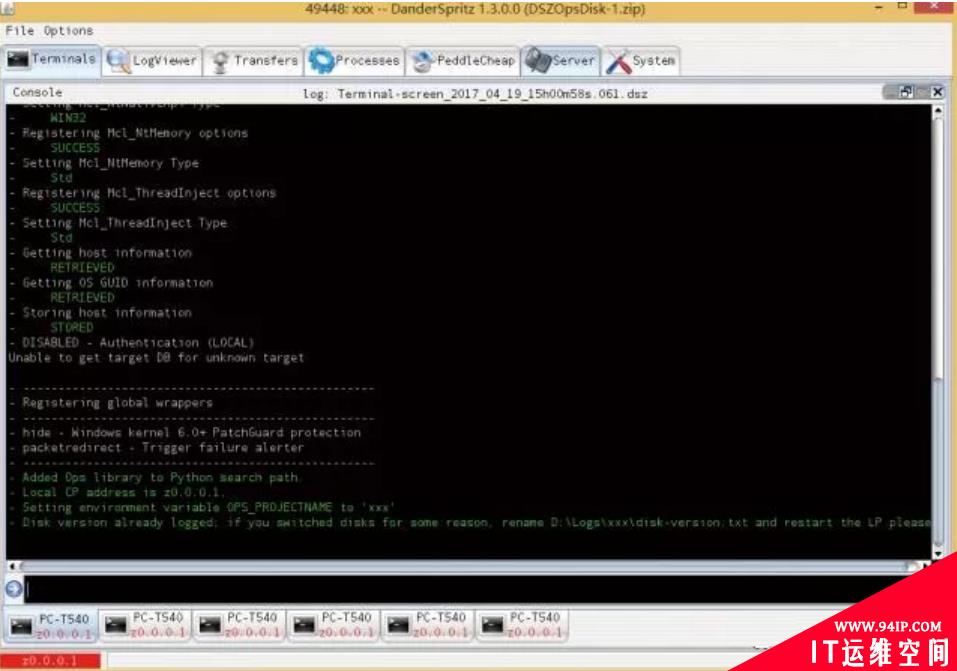Select the fifth PC-T540 terminal button
The width and height of the screenshot is (957, 671).
point(428,625)
